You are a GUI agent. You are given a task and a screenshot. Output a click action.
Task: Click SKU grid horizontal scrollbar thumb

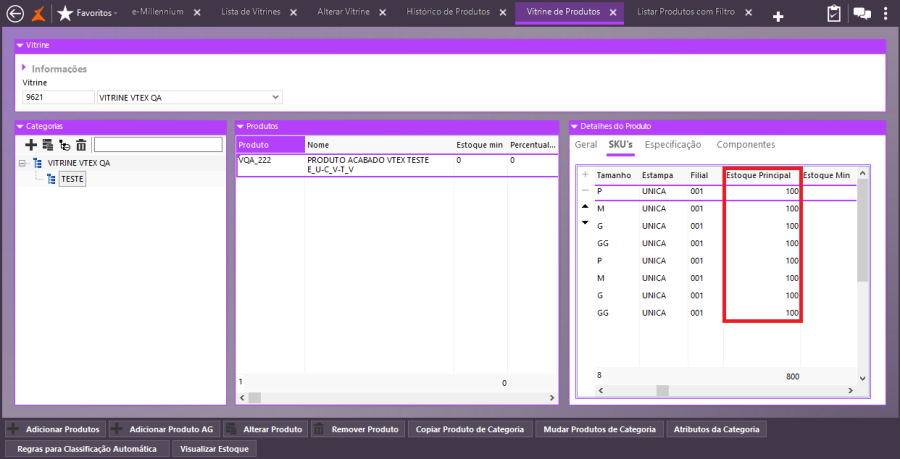pos(662,390)
